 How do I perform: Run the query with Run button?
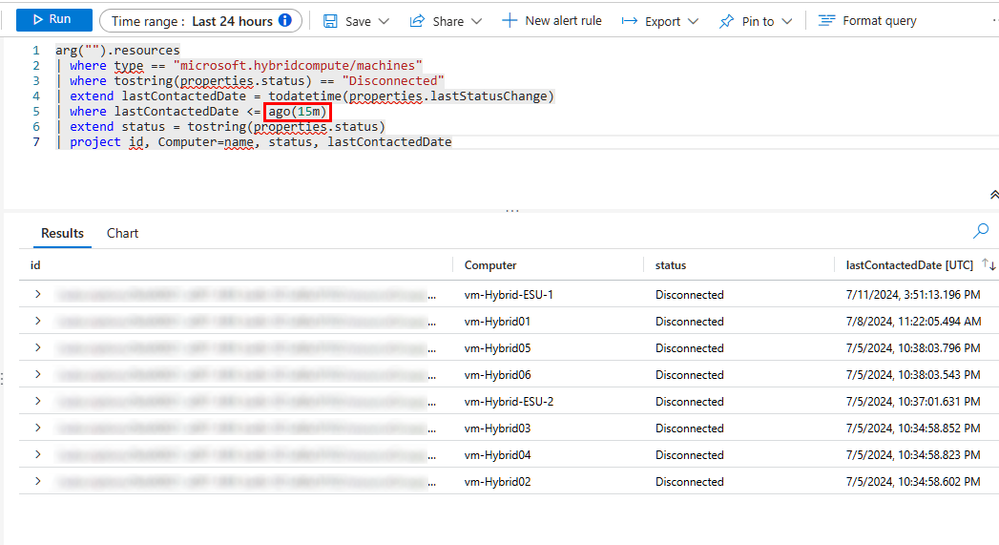pos(54,20)
